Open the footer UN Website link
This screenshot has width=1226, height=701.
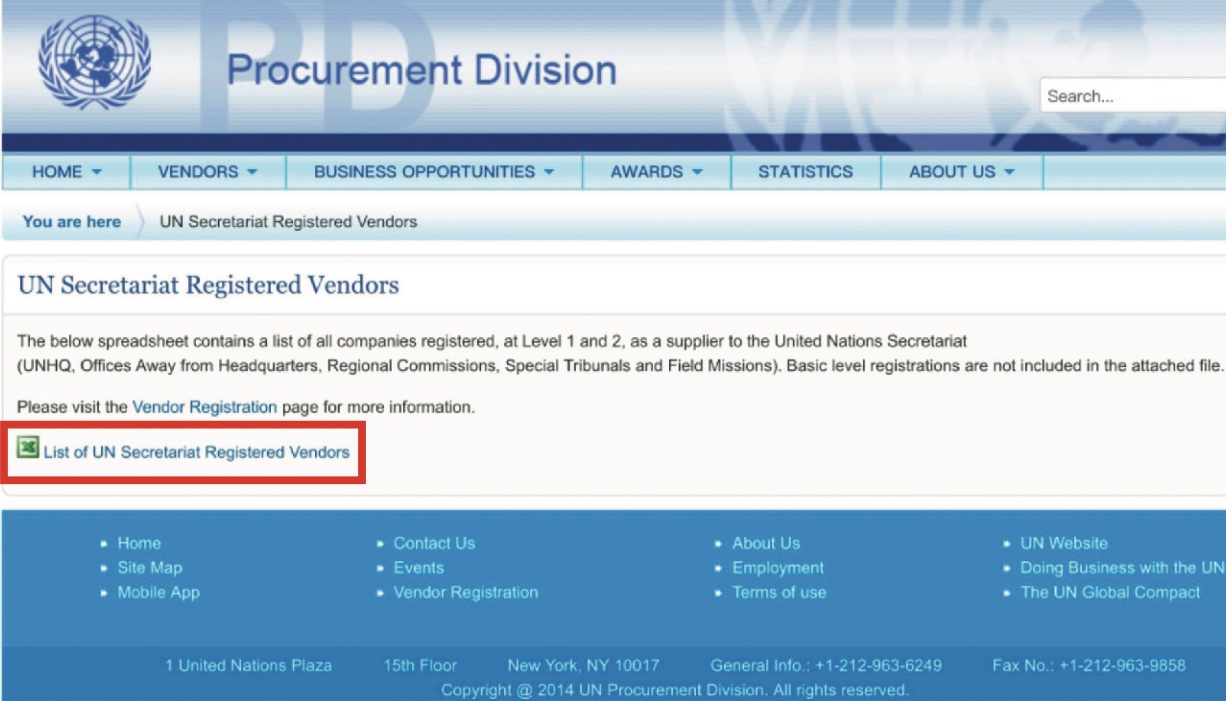point(1064,543)
